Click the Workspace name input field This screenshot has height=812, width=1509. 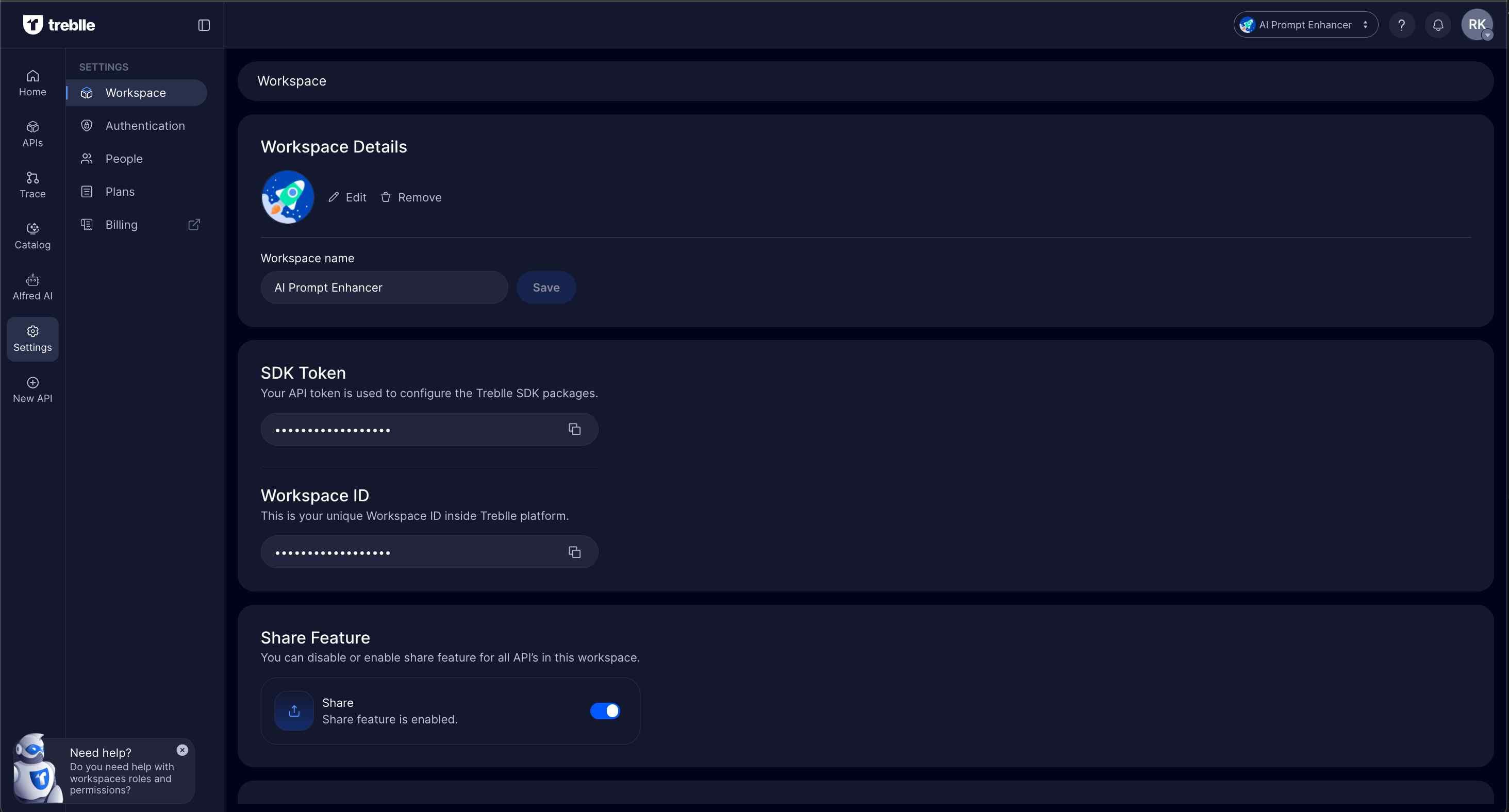tap(384, 287)
